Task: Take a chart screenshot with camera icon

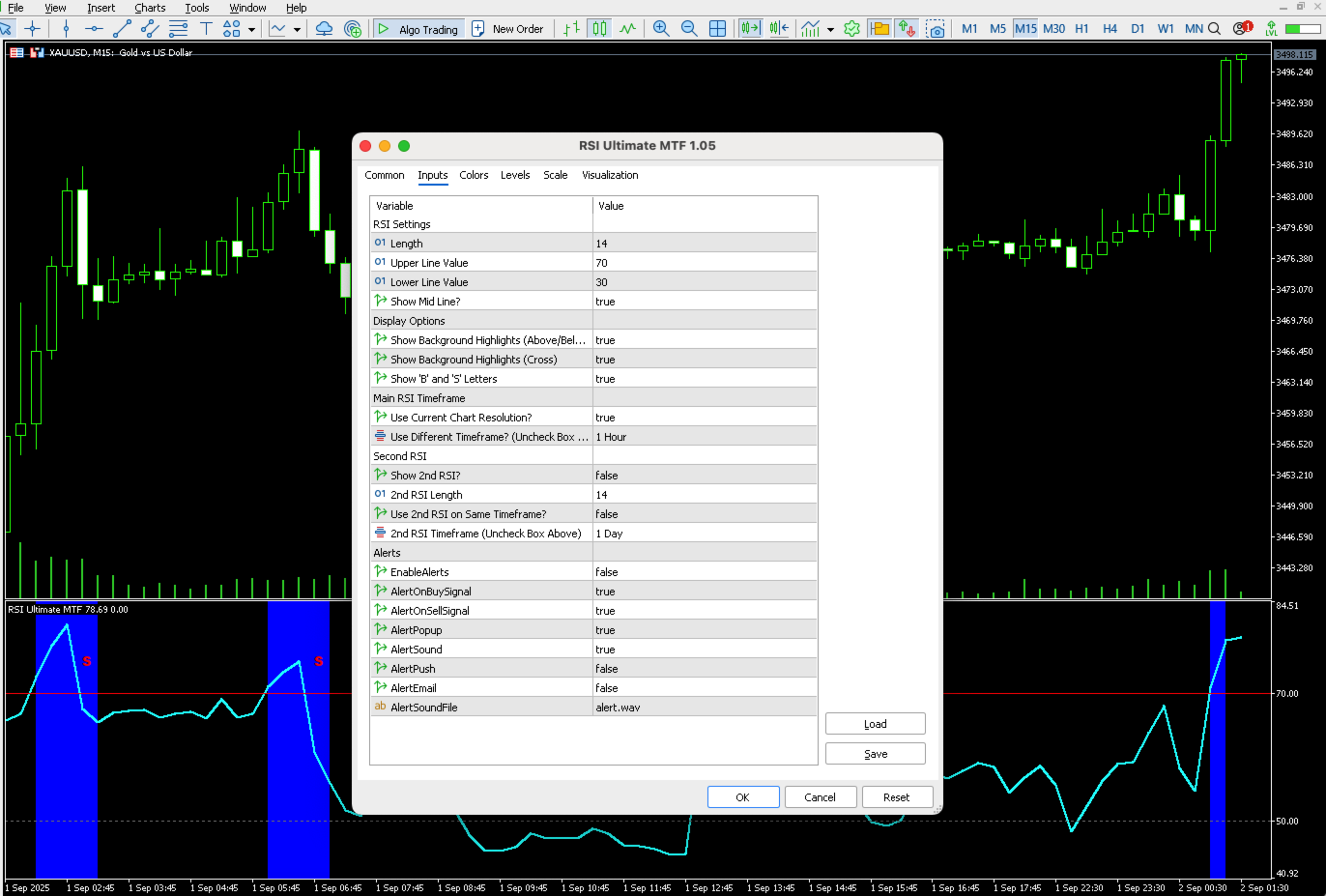Action: pyautogui.click(x=935, y=29)
